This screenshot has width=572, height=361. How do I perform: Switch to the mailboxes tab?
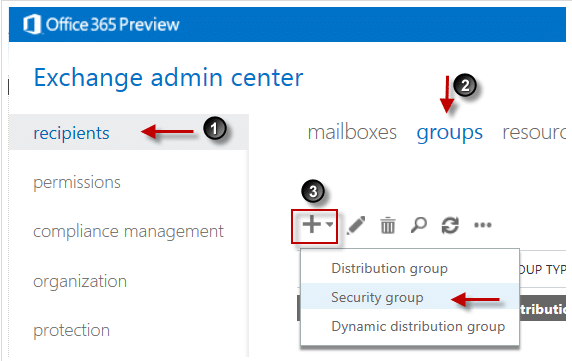coord(352,132)
